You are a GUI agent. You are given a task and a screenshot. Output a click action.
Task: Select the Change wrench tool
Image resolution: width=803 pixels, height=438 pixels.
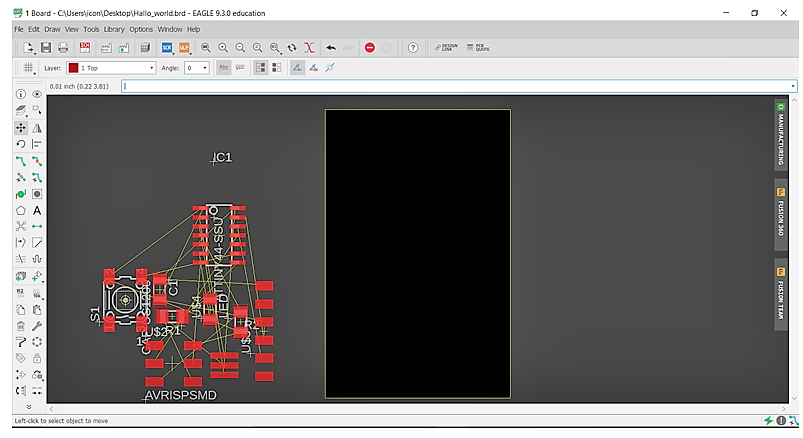(x=37, y=326)
